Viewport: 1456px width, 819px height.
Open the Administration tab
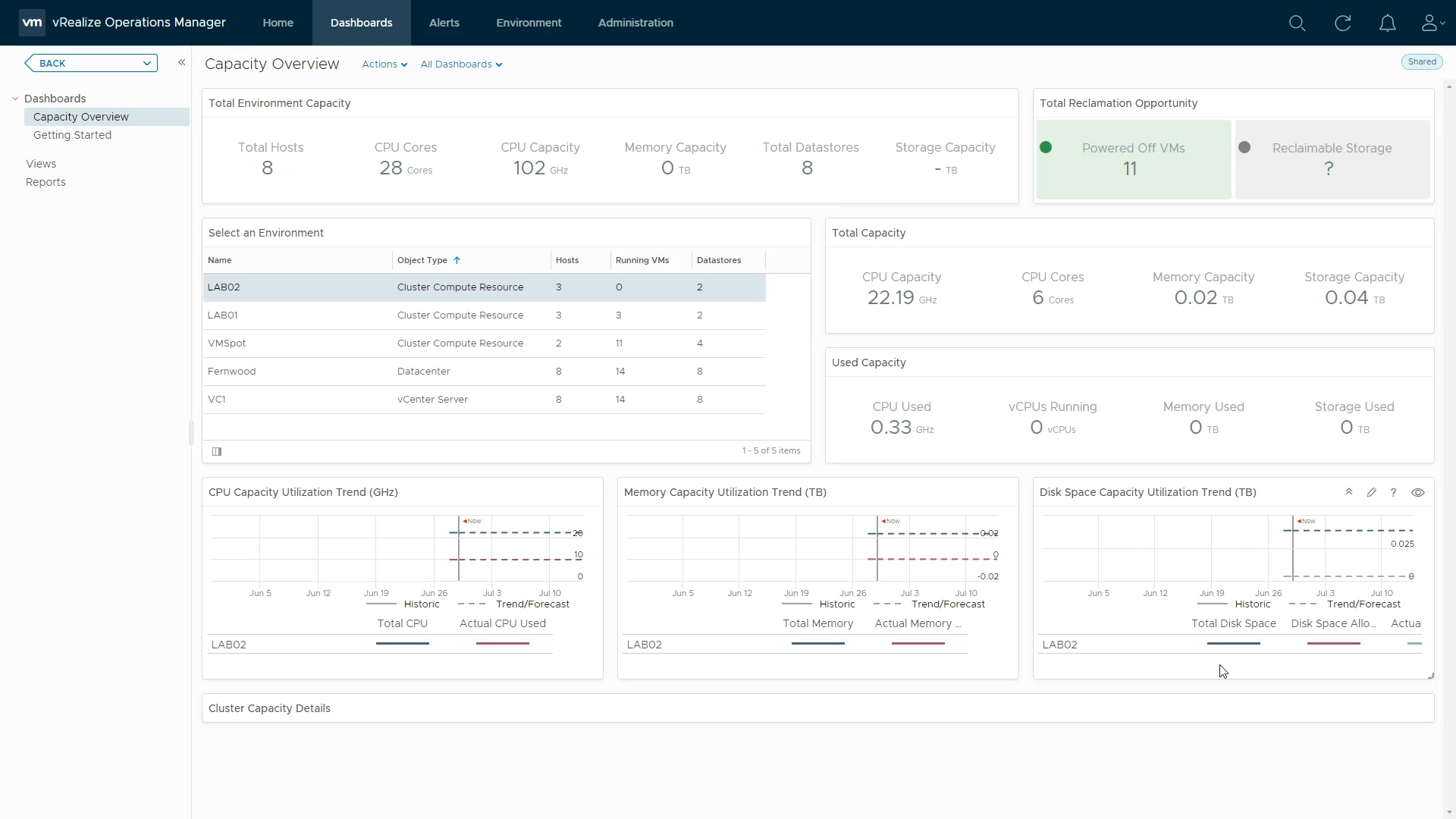(635, 23)
